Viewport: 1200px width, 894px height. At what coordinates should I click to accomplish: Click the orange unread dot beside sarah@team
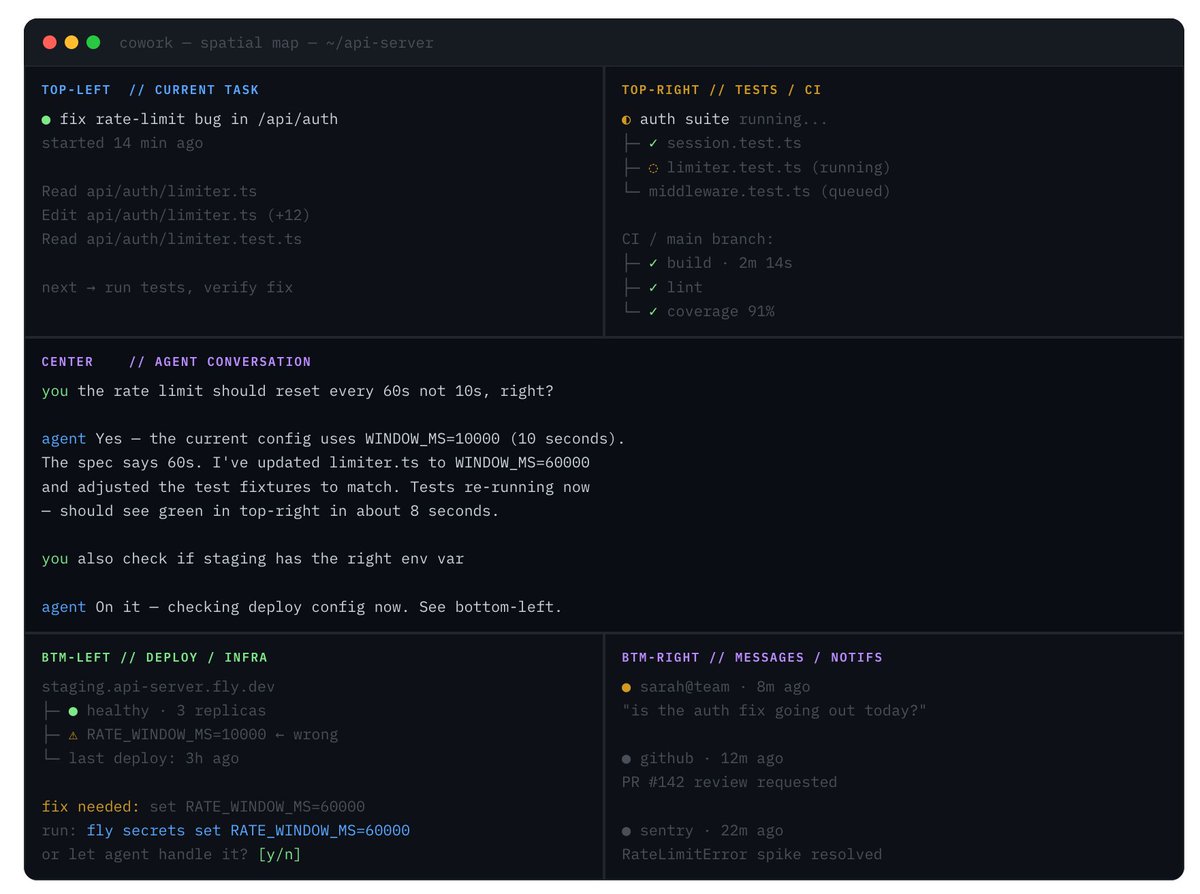[x=626, y=688]
